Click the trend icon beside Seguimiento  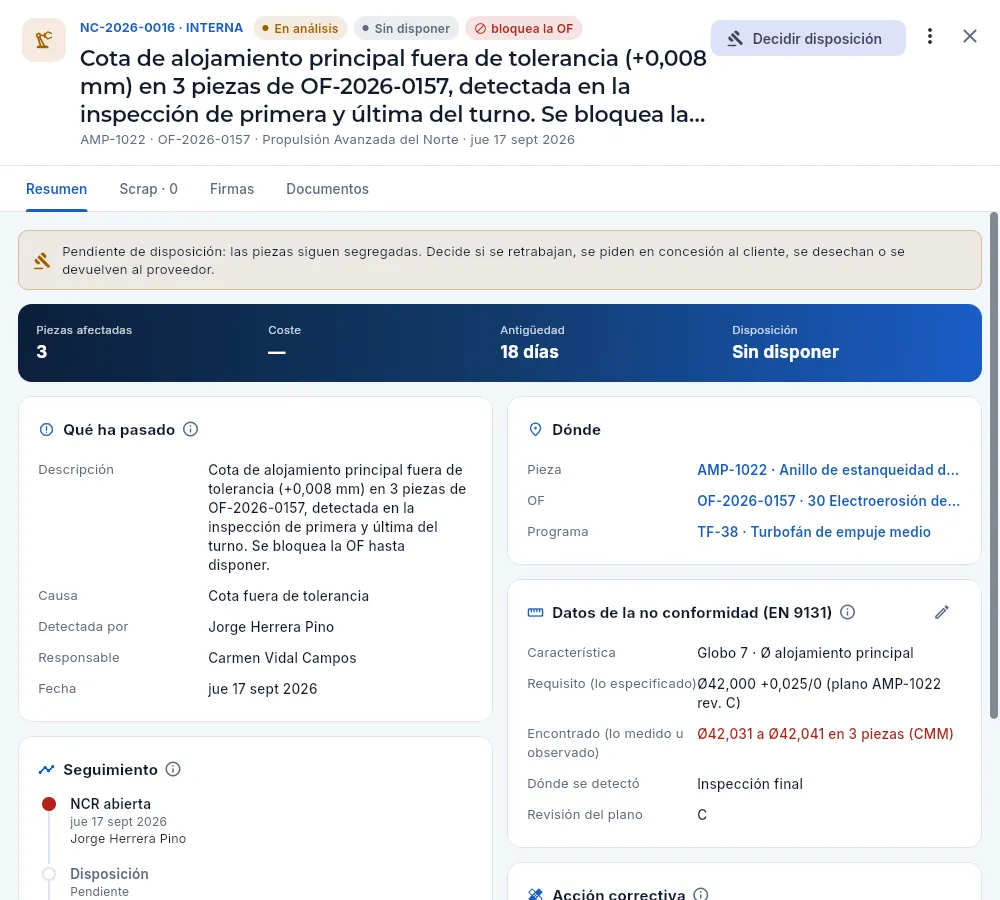[47, 770]
